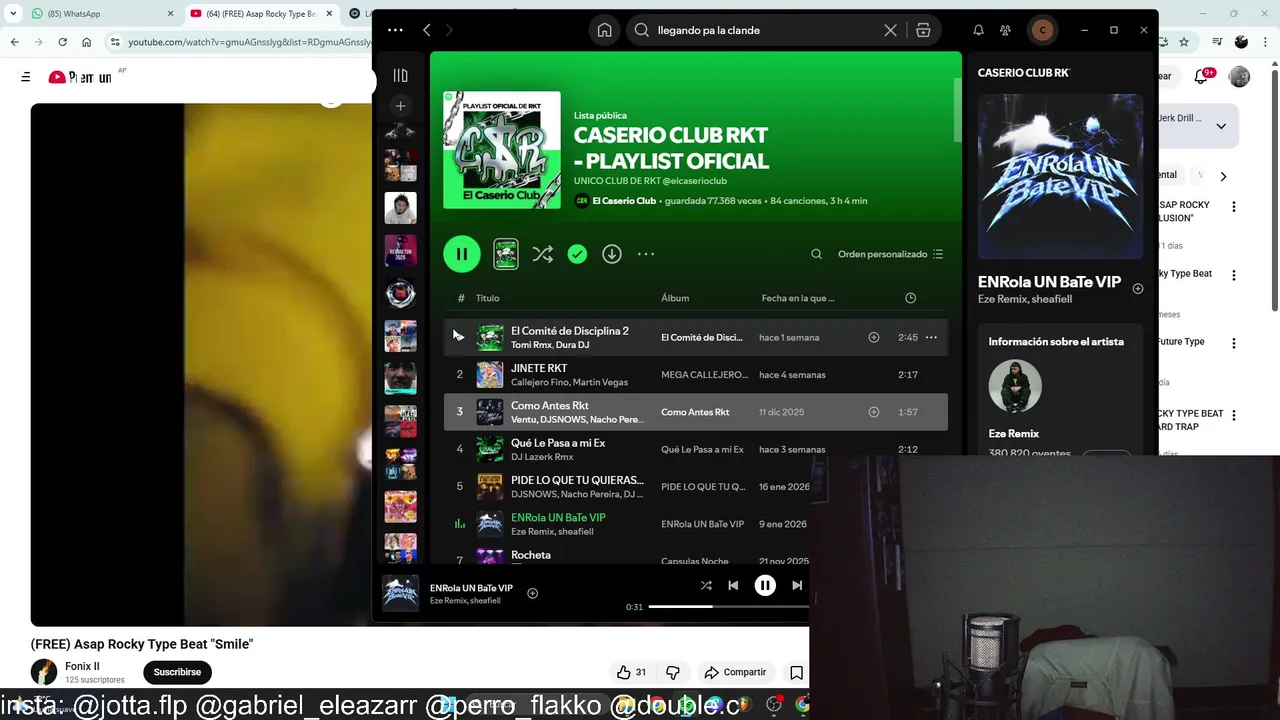This screenshot has width=1280, height=720.
Task: Toggle playlist preview cover button
Action: (506, 254)
